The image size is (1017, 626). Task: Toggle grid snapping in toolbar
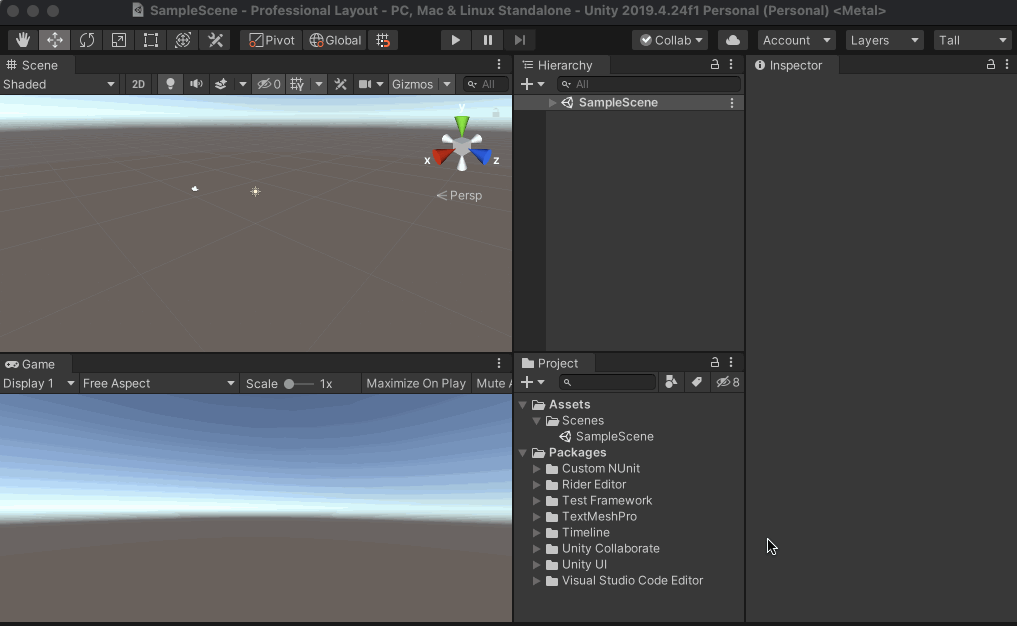[383, 40]
